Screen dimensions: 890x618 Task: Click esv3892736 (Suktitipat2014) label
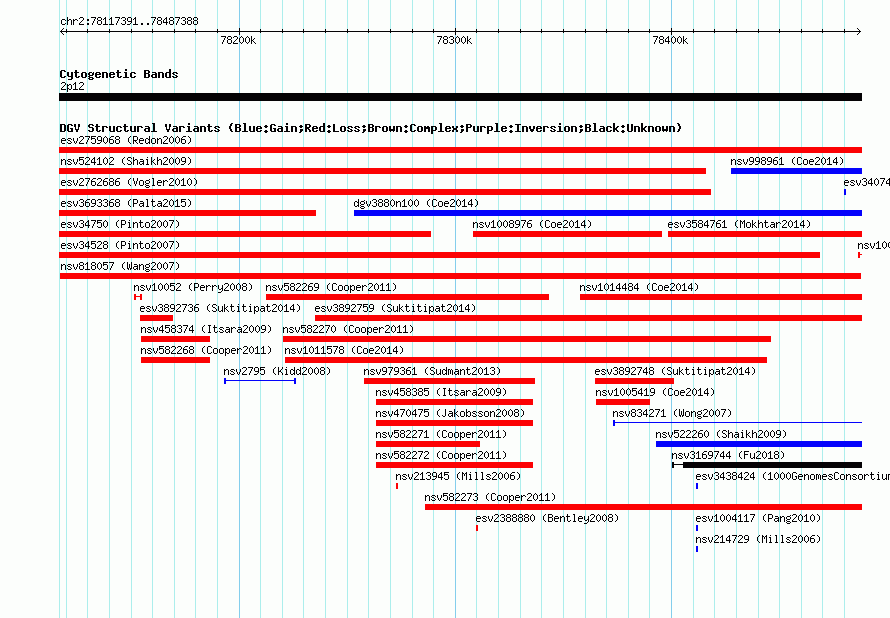pos(220,308)
